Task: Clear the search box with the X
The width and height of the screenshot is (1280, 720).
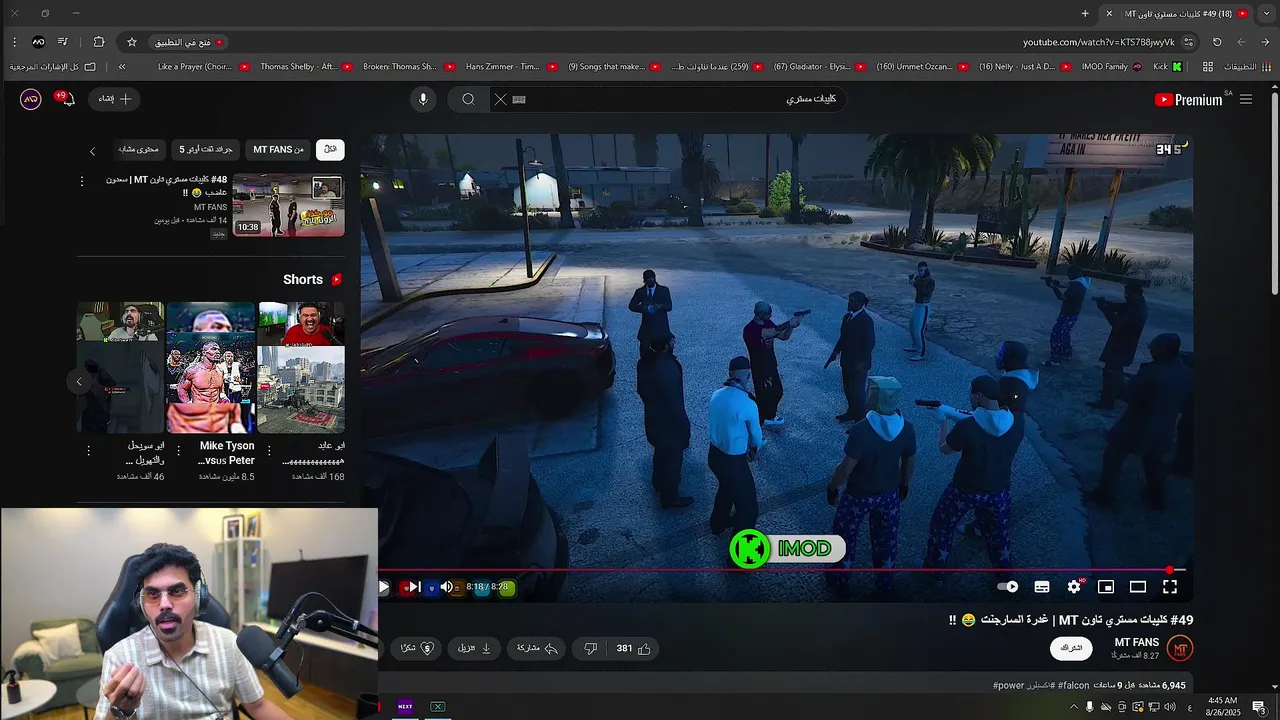Action: pyautogui.click(x=501, y=99)
